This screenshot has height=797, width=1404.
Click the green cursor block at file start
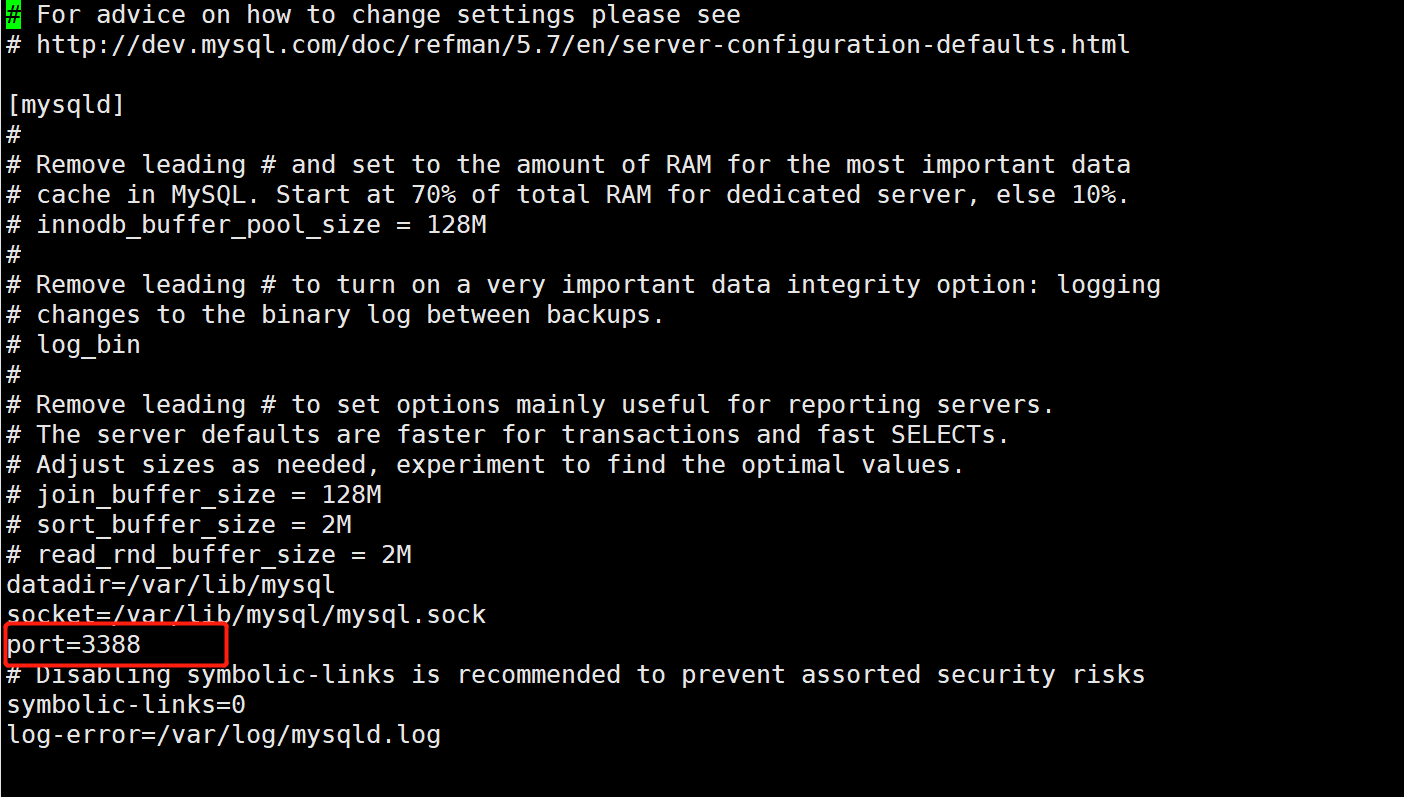tap(13, 15)
